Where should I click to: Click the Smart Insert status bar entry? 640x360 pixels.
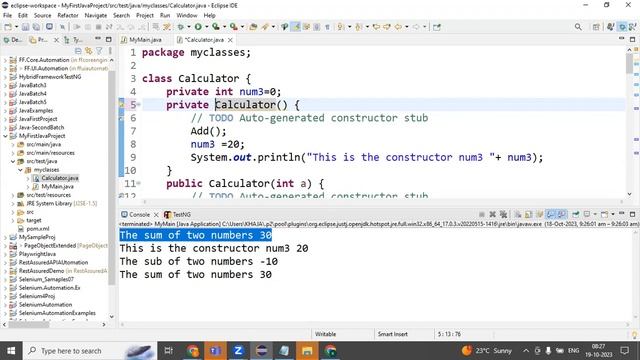point(393,334)
